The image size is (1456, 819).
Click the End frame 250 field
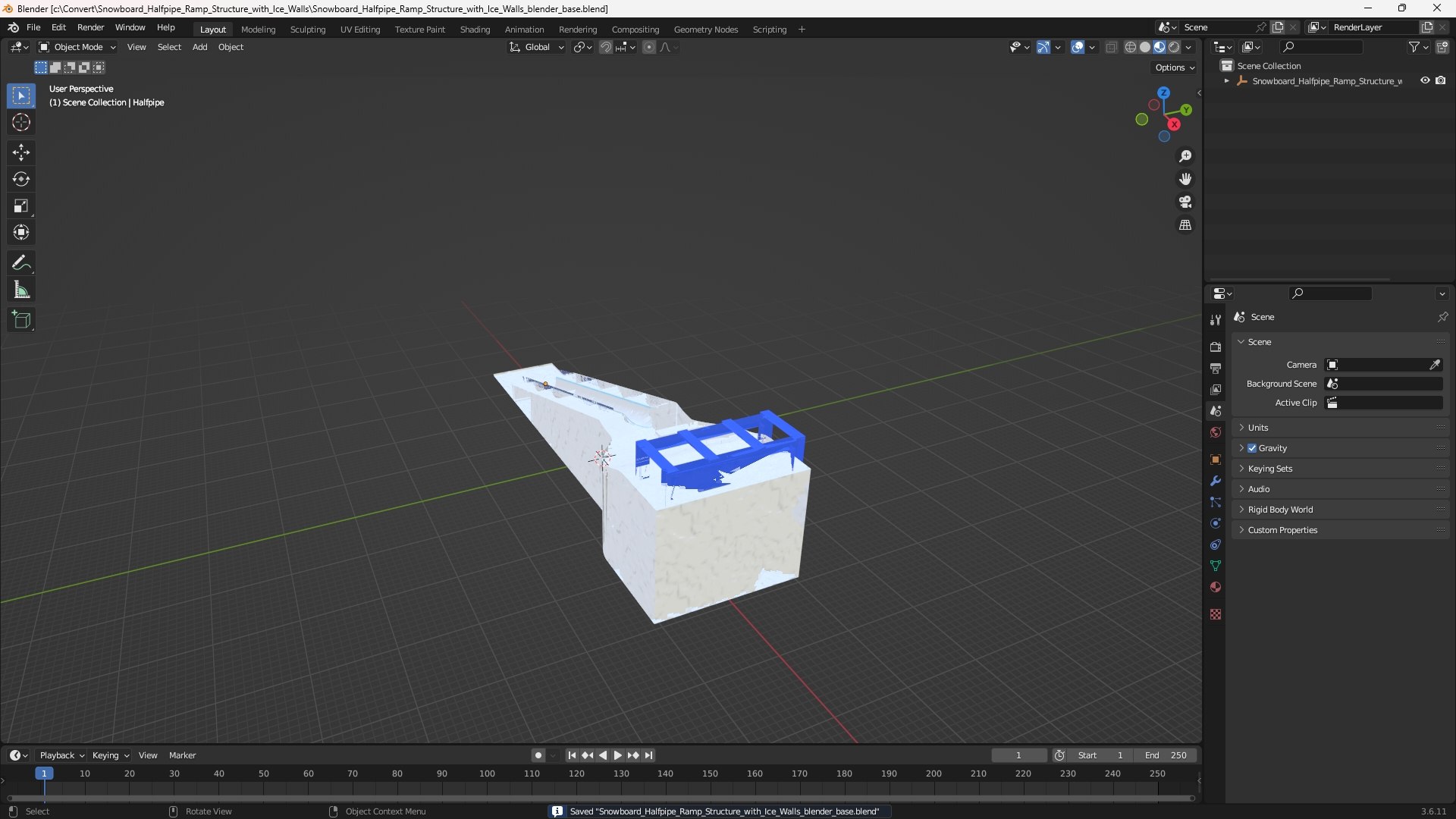coord(1166,755)
